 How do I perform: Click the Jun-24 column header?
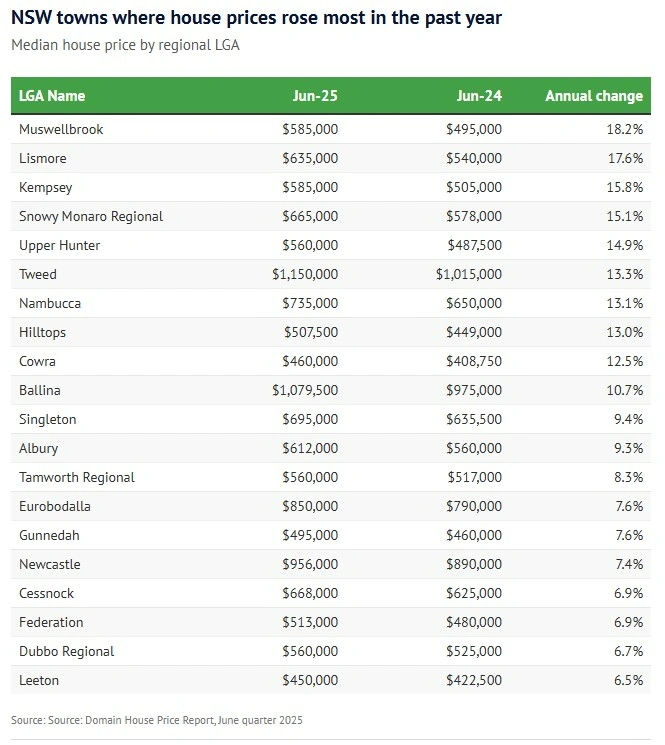point(479,96)
